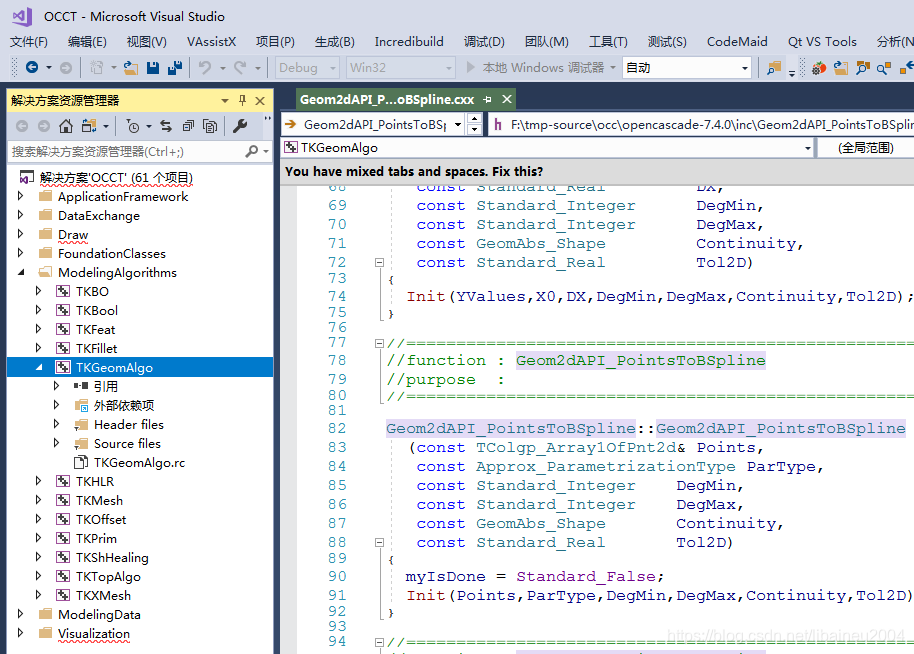Click the header file path field

pyautogui.click(x=702, y=124)
